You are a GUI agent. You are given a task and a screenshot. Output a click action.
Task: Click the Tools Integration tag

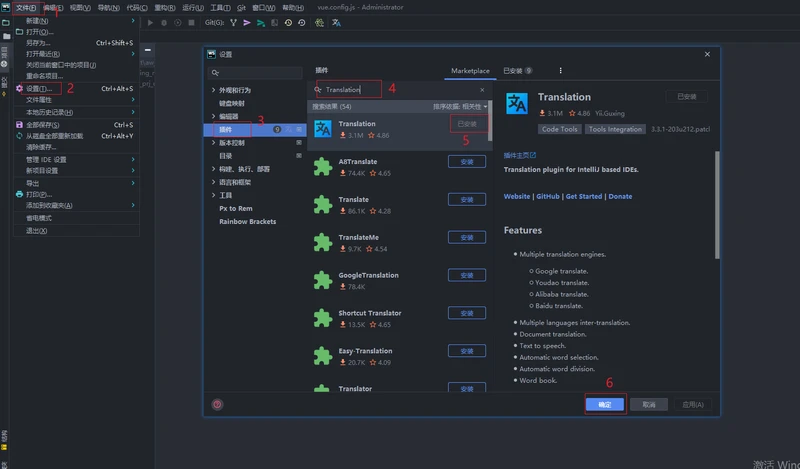tap(615, 129)
